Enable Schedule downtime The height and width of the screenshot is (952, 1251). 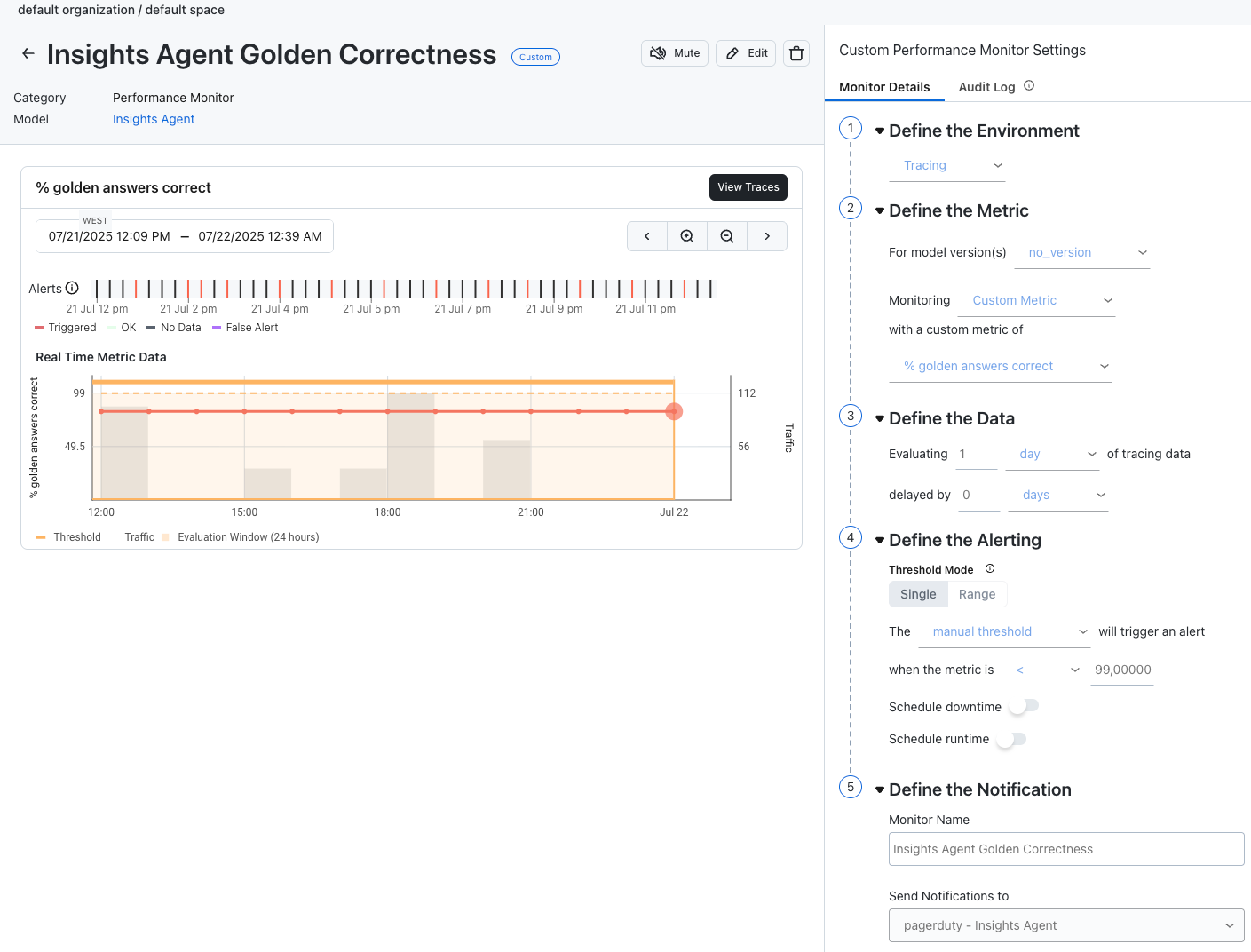1023,706
